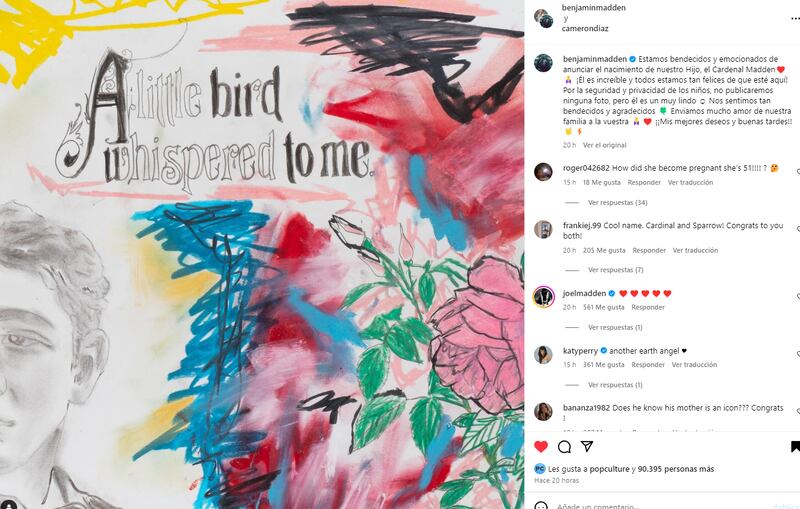Click '561 Me gusta' on joelmadden comment
This screenshot has width=800, height=509.
(x=604, y=307)
